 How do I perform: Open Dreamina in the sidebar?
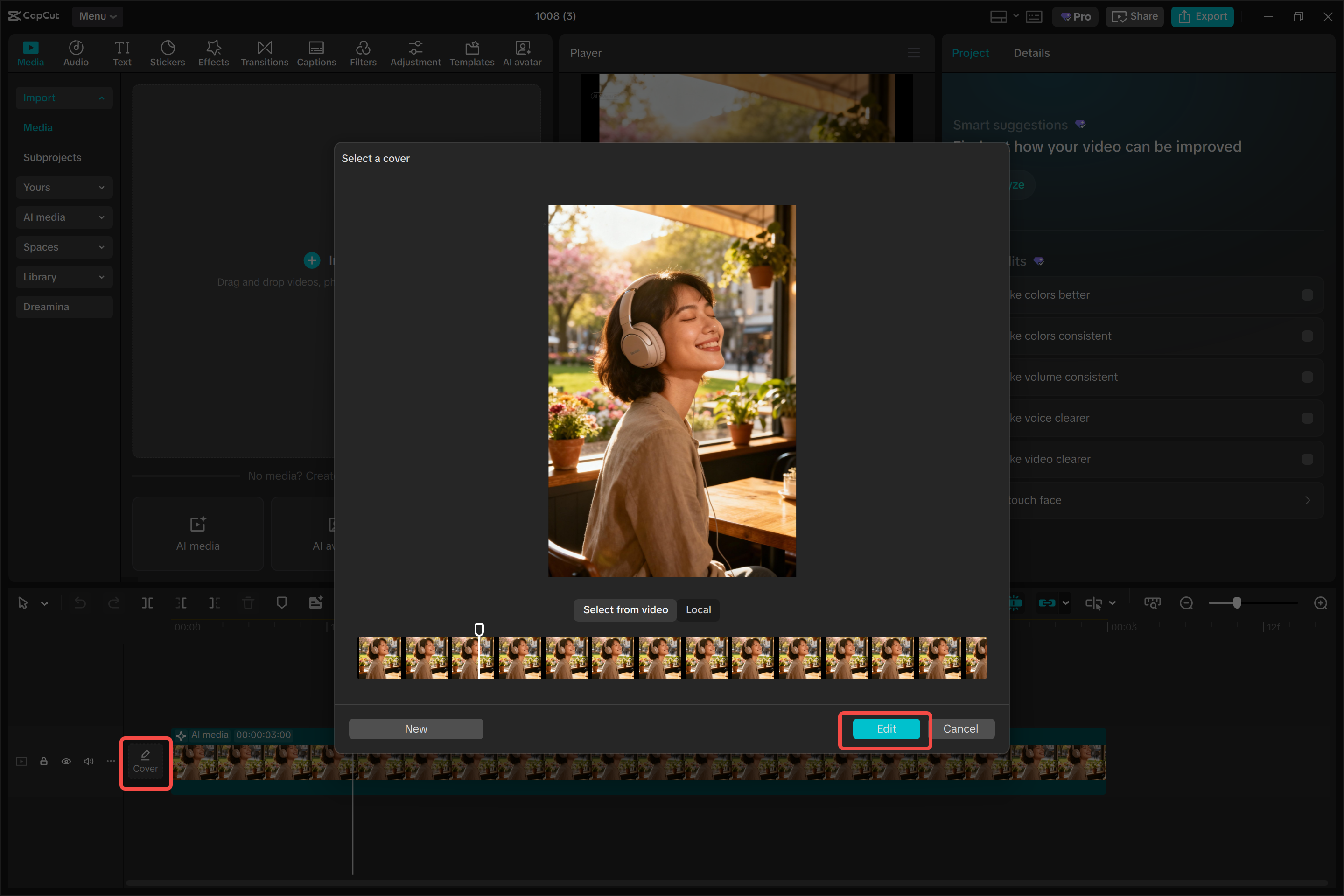tap(64, 307)
